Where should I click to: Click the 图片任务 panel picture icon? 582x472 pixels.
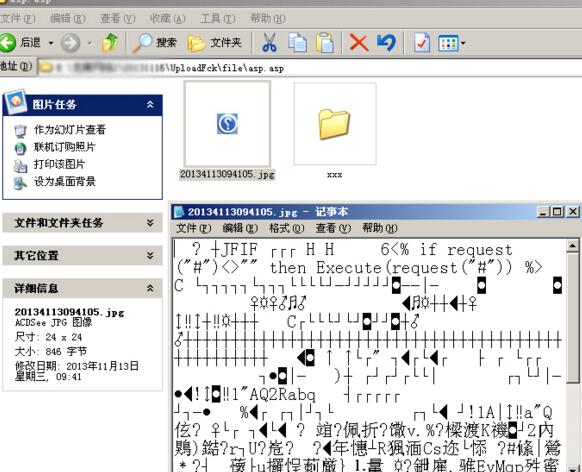[x=16, y=101]
